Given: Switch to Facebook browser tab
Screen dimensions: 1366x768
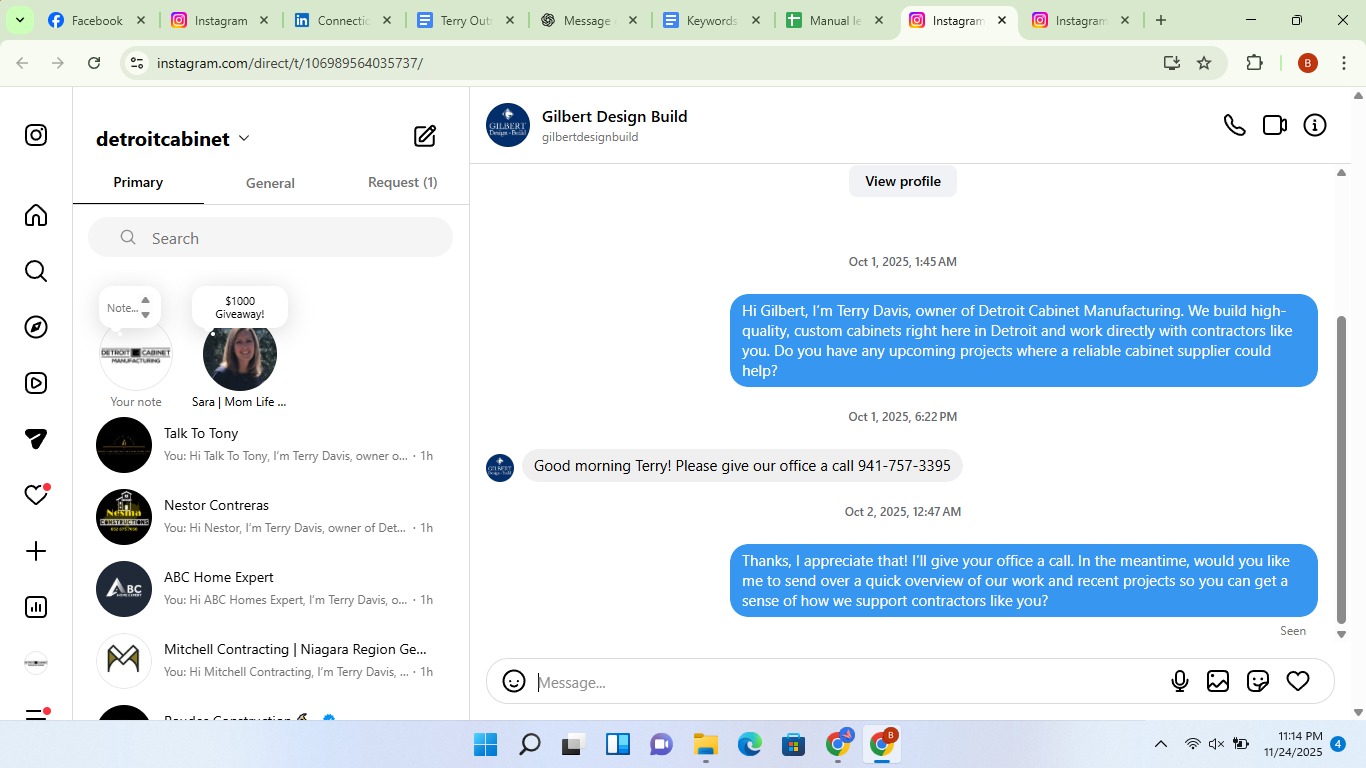Looking at the screenshot, I should coord(97,20).
